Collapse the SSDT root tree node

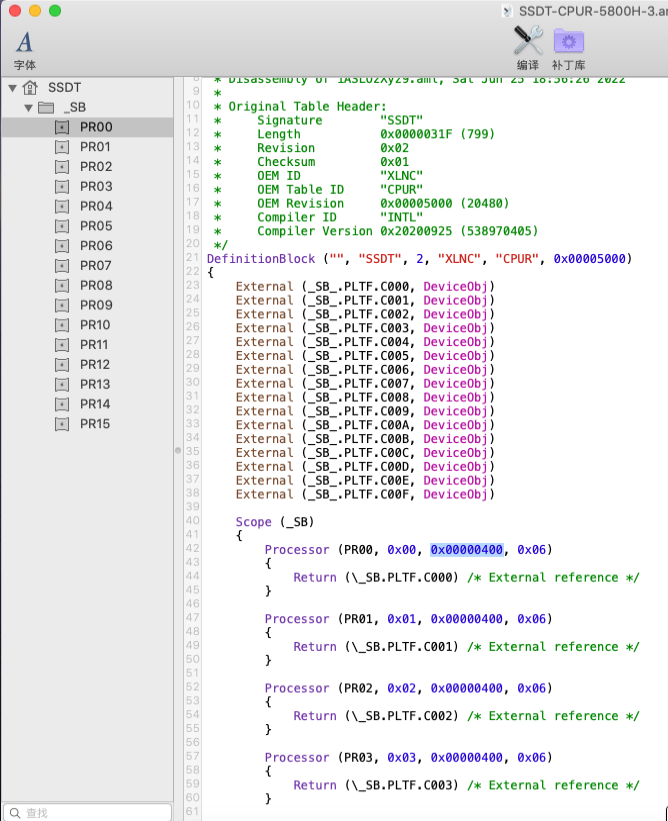click(12, 88)
